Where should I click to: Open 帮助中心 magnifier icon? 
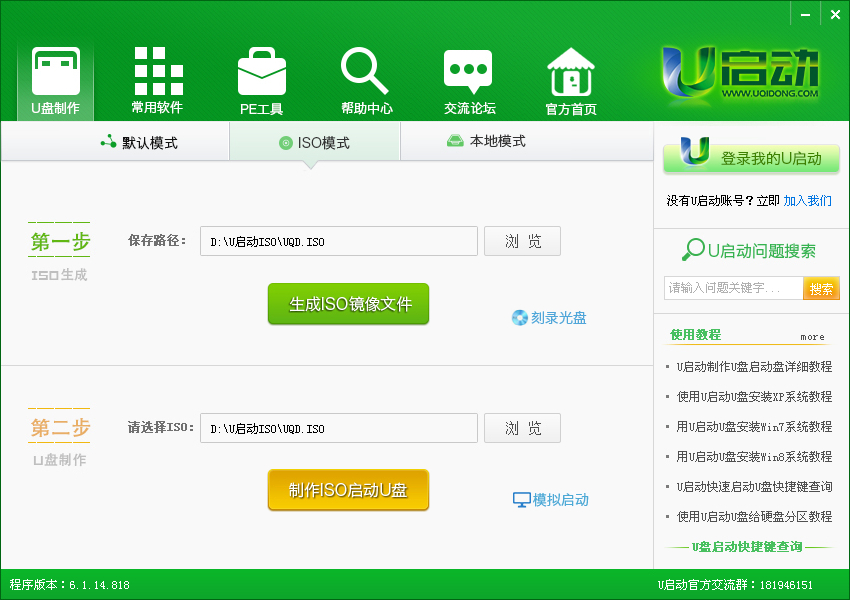pos(364,71)
